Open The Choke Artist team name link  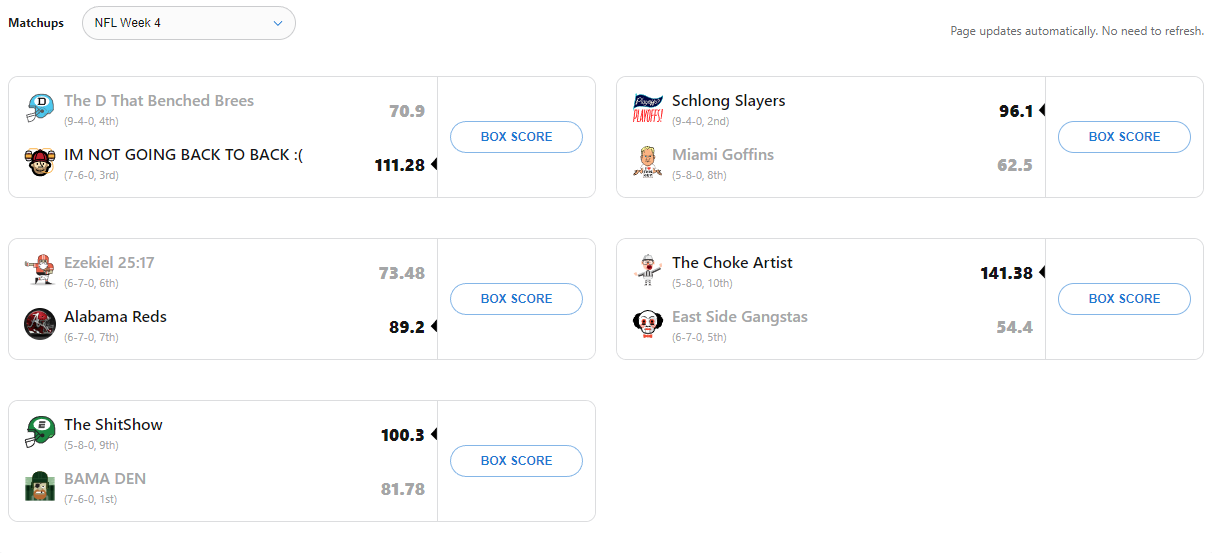pos(732,263)
